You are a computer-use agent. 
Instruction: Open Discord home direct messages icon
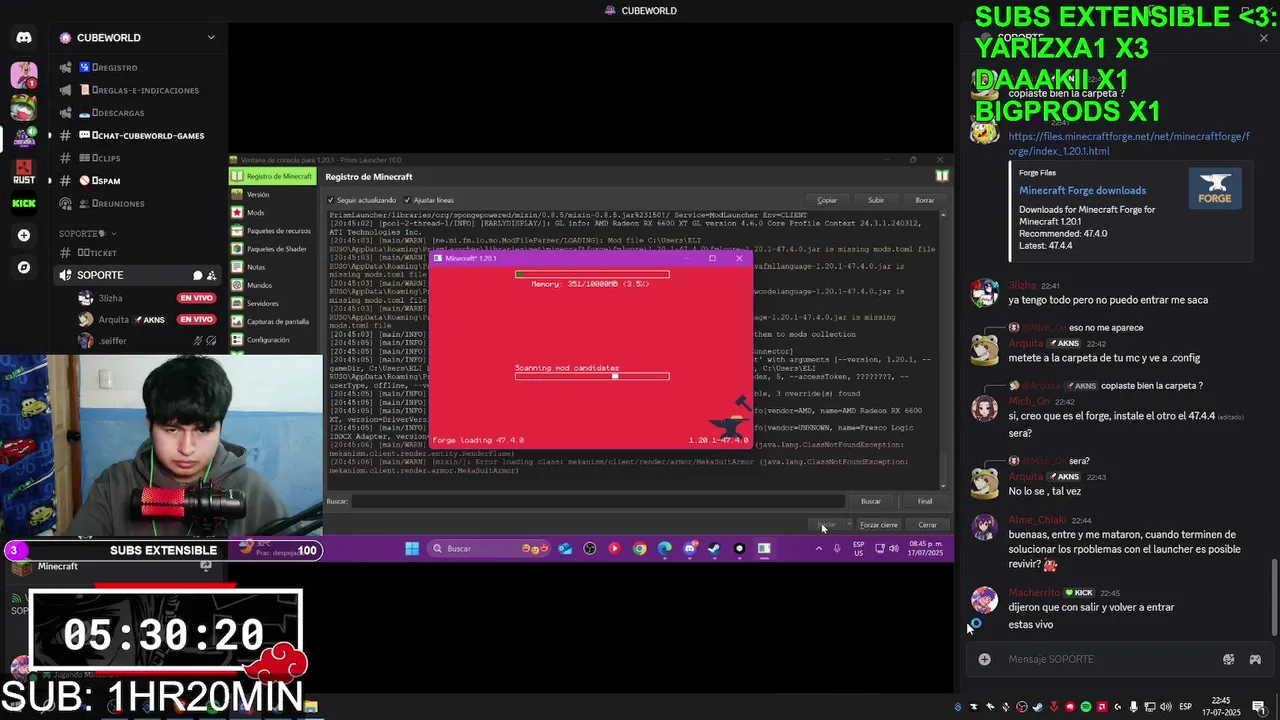coord(24,38)
